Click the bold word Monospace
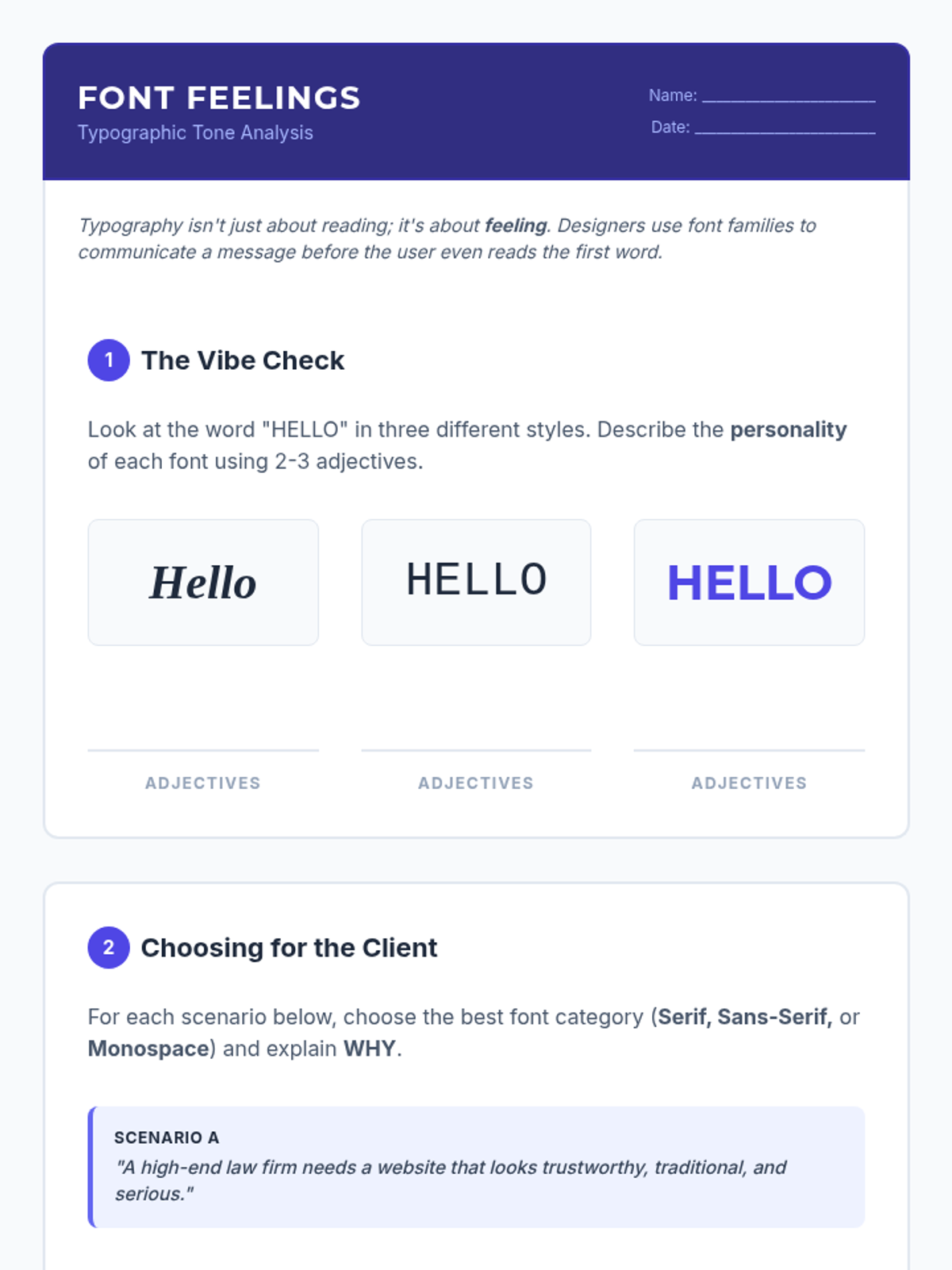 [x=148, y=1049]
